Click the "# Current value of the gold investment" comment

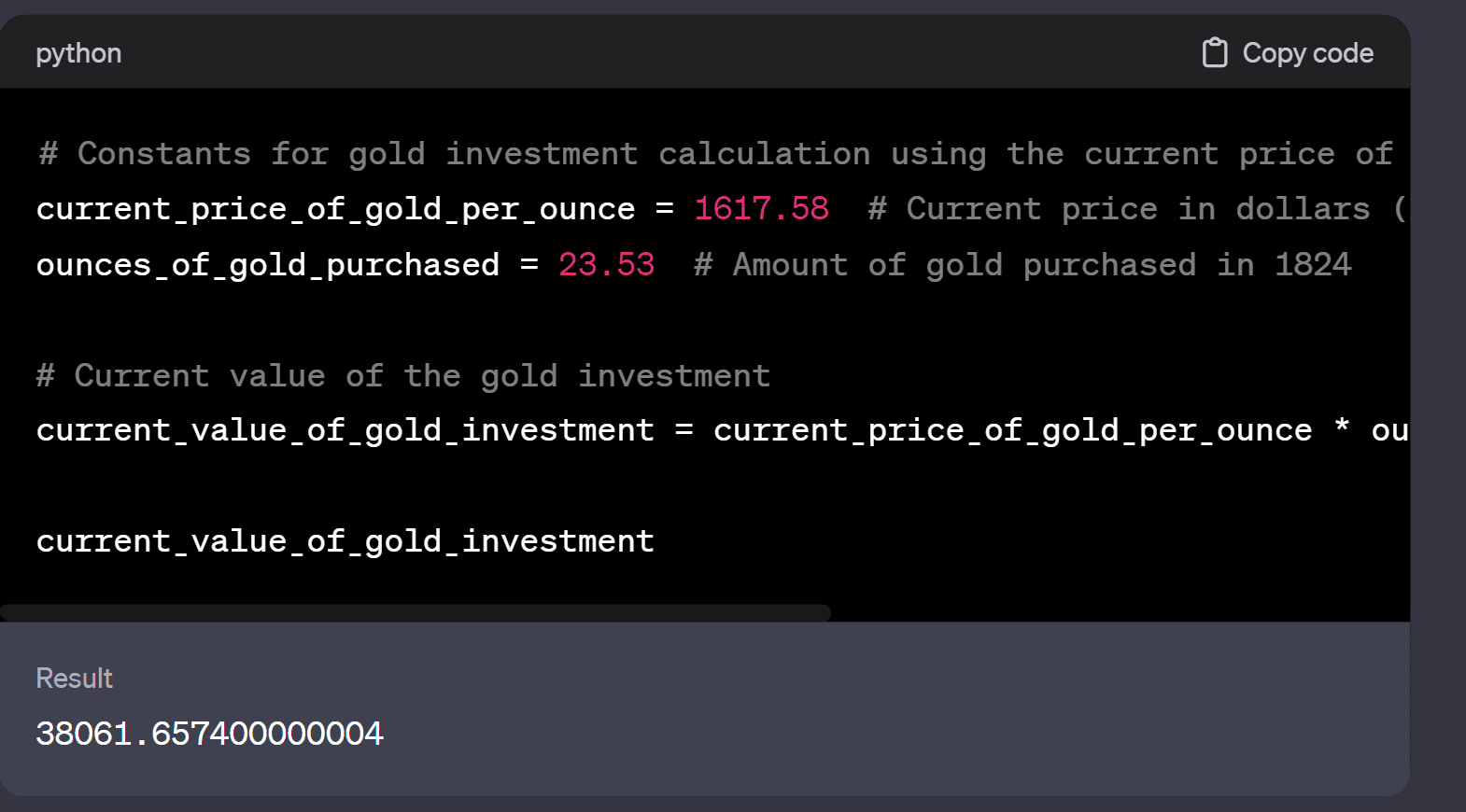tap(402, 376)
